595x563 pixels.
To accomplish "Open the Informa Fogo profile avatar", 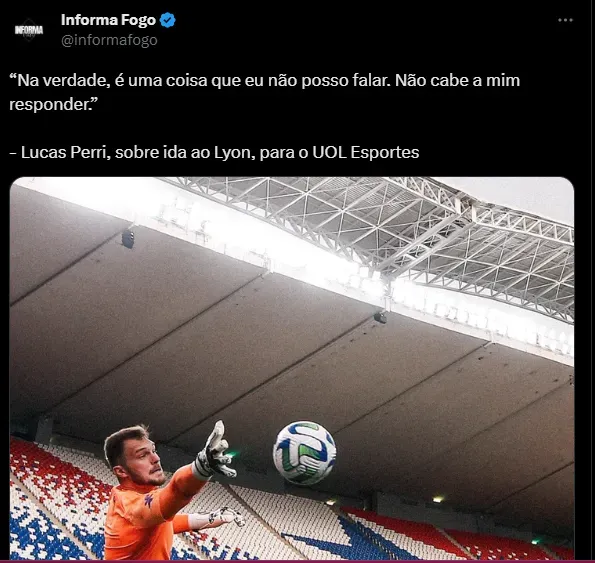I will pyautogui.click(x=29, y=30).
